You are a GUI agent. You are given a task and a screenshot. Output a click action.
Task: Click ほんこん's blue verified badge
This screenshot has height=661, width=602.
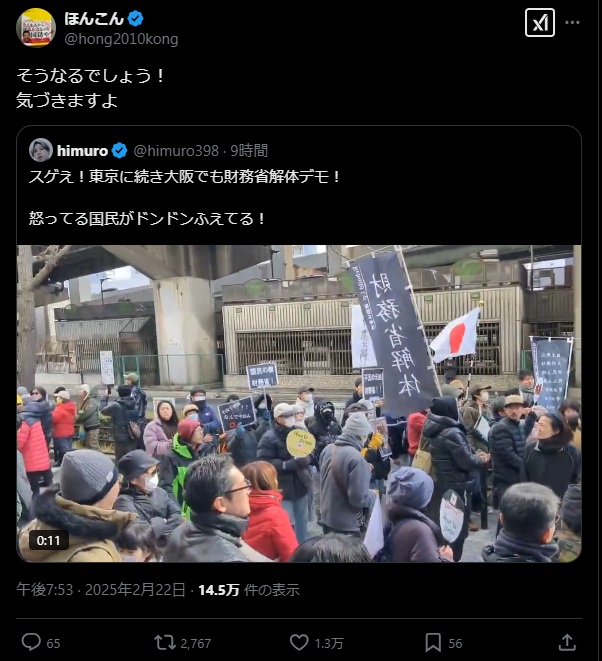click(136, 19)
